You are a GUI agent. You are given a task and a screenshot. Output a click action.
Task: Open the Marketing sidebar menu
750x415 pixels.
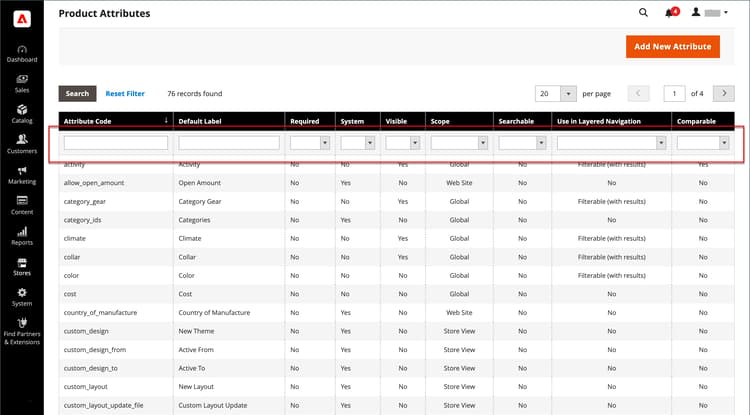(22, 175)
